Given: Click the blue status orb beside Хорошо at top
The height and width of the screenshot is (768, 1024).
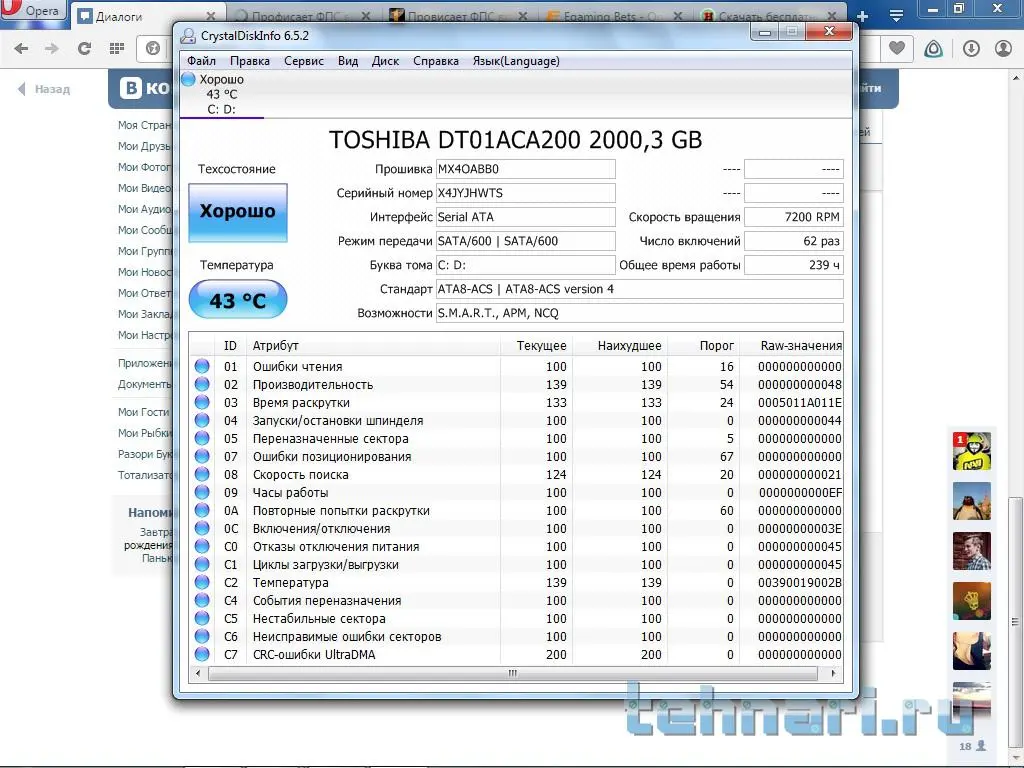Looking at the screenshot, I should point(188,79).
